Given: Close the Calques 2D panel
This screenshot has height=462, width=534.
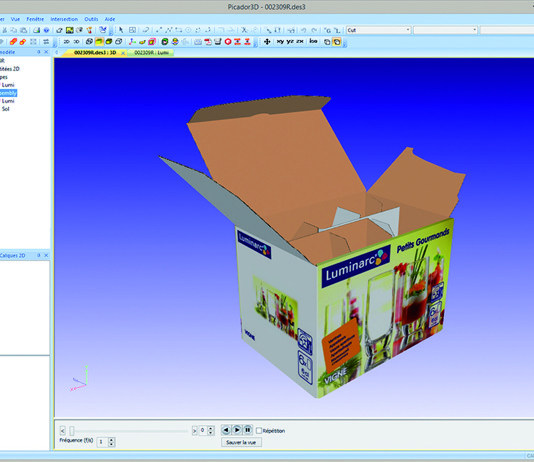Looking at the screenshot, I should [46, 255].
